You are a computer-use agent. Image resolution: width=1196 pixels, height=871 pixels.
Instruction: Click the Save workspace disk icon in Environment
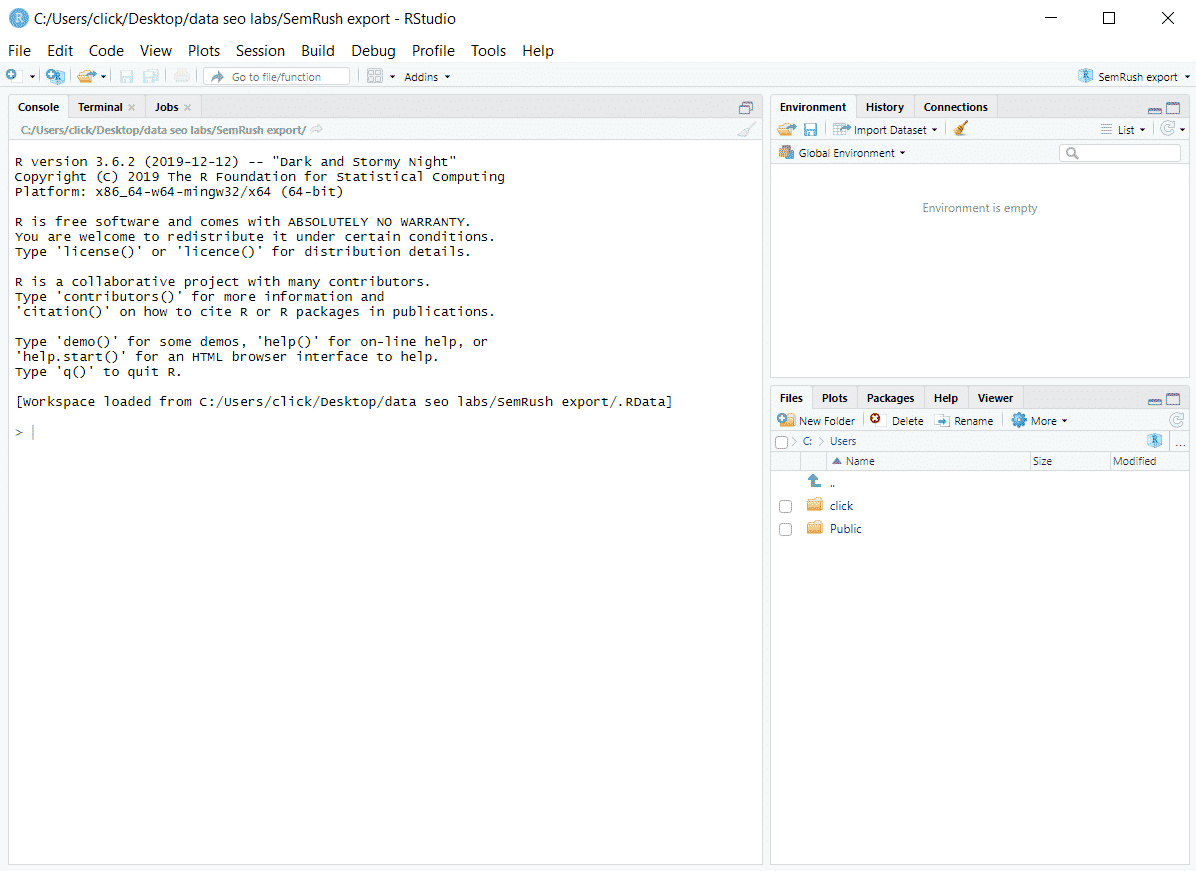[x=810, y=130]
